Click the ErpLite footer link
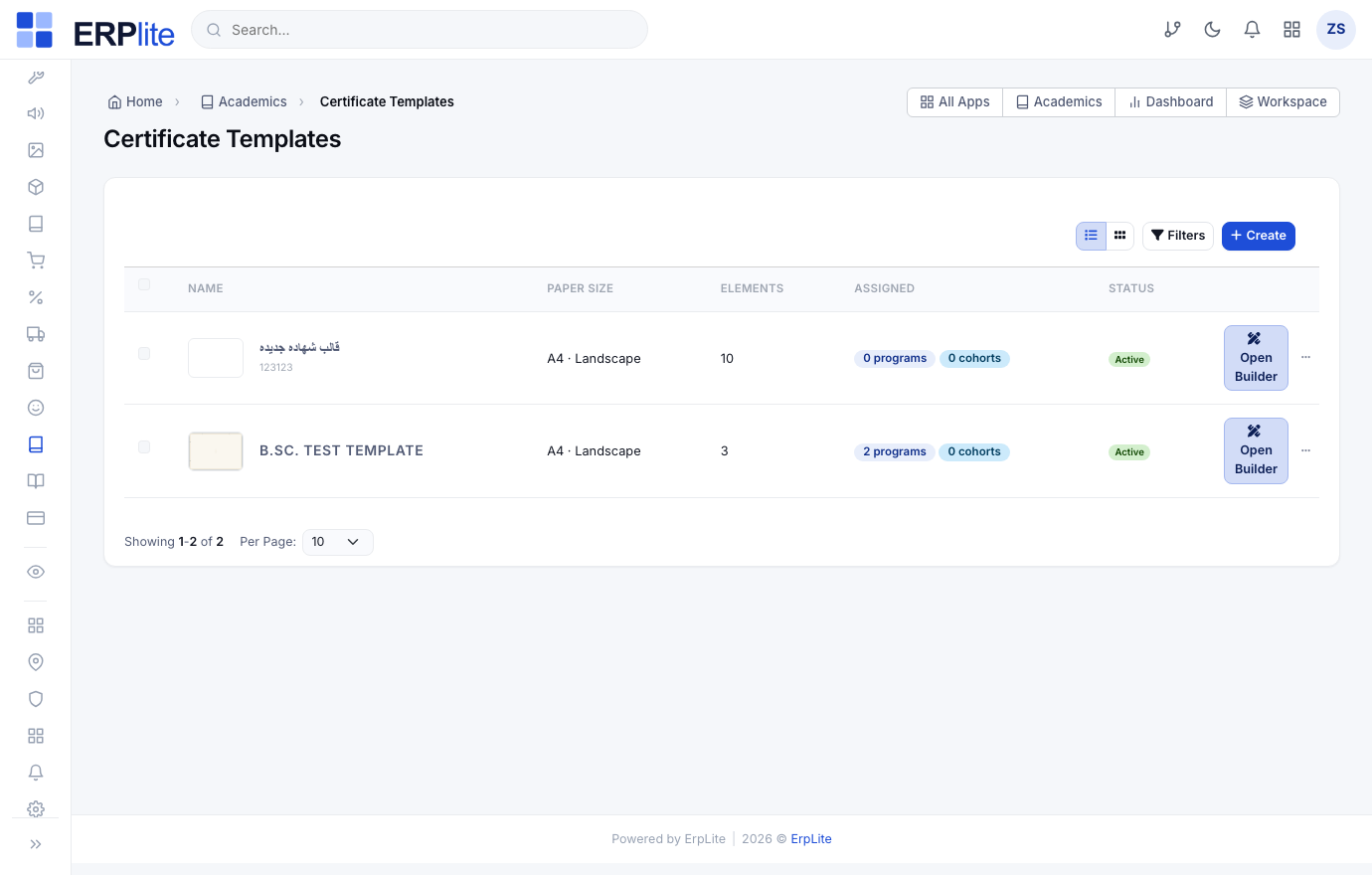The image size is (1372, 875). 811,839
